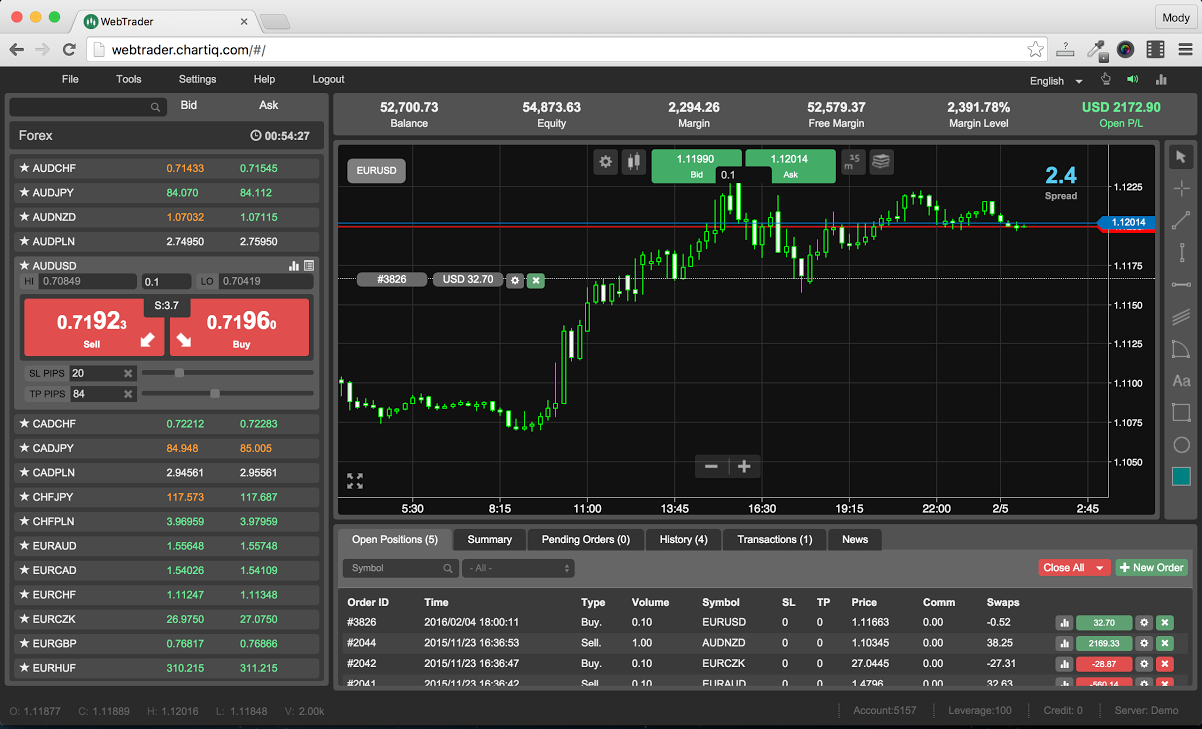Toggle favorite star for EURGBP
This screenshot has height=729, width=1202.
click(x=24, y=644)
